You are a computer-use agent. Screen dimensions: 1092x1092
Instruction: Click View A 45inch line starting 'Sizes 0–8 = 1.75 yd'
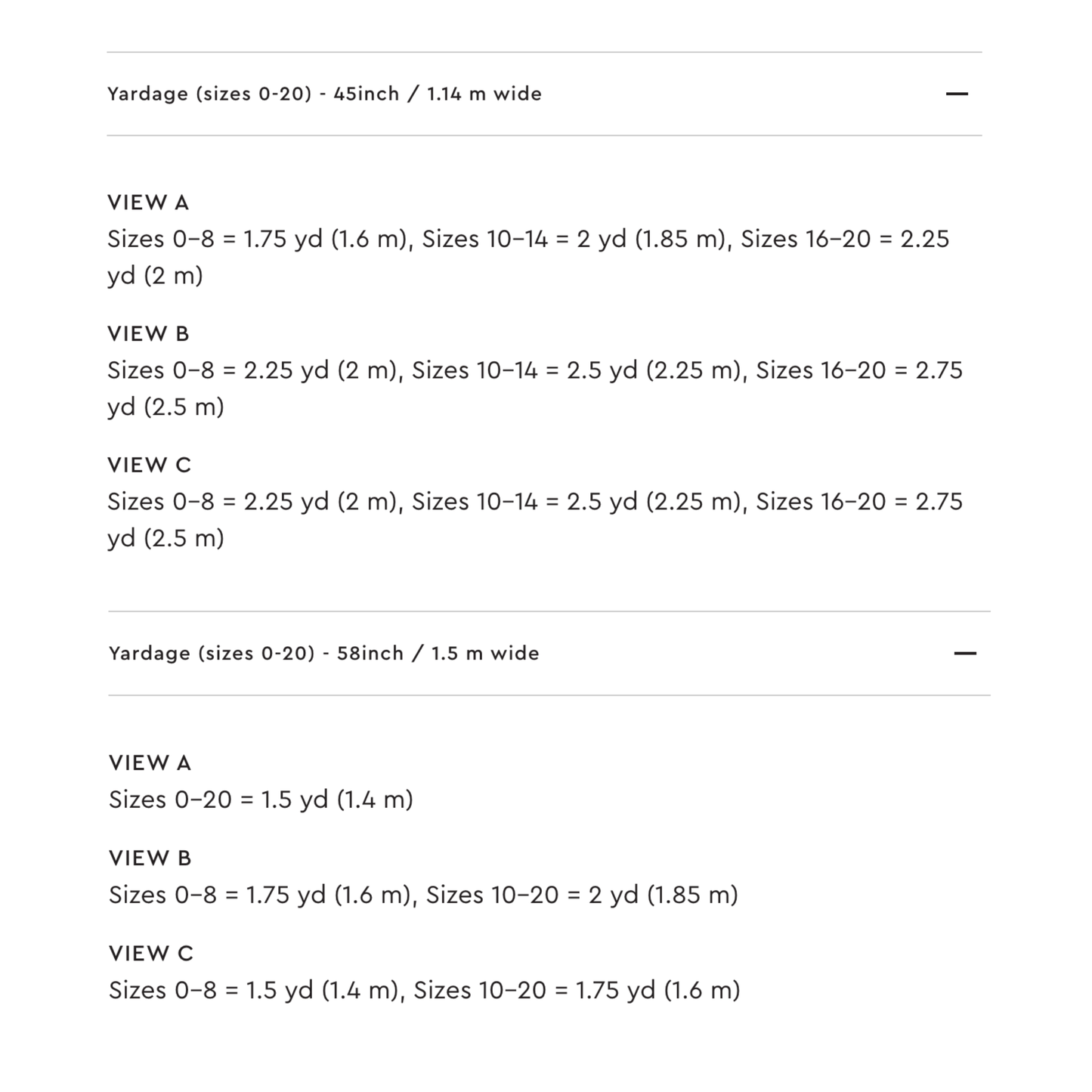528,239
